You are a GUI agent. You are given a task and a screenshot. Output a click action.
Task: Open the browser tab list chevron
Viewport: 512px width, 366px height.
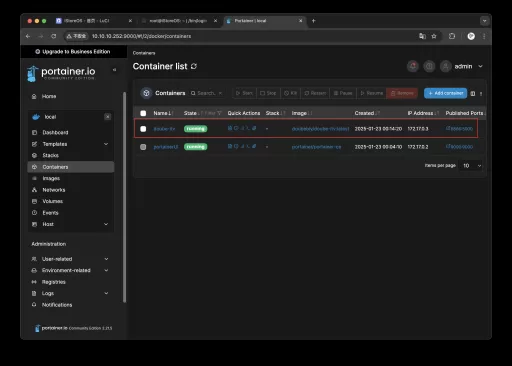tap(484, 21)
